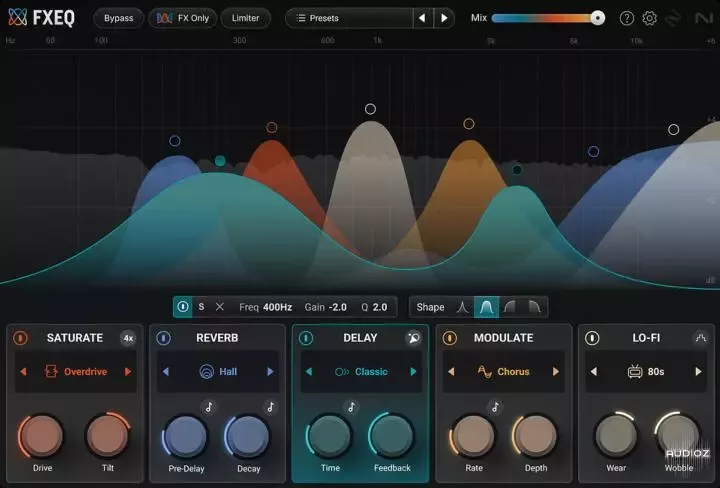The image size is (720, 488).
Task: Click the Freq 400Hz value field
Action: [x=265, y=307]
